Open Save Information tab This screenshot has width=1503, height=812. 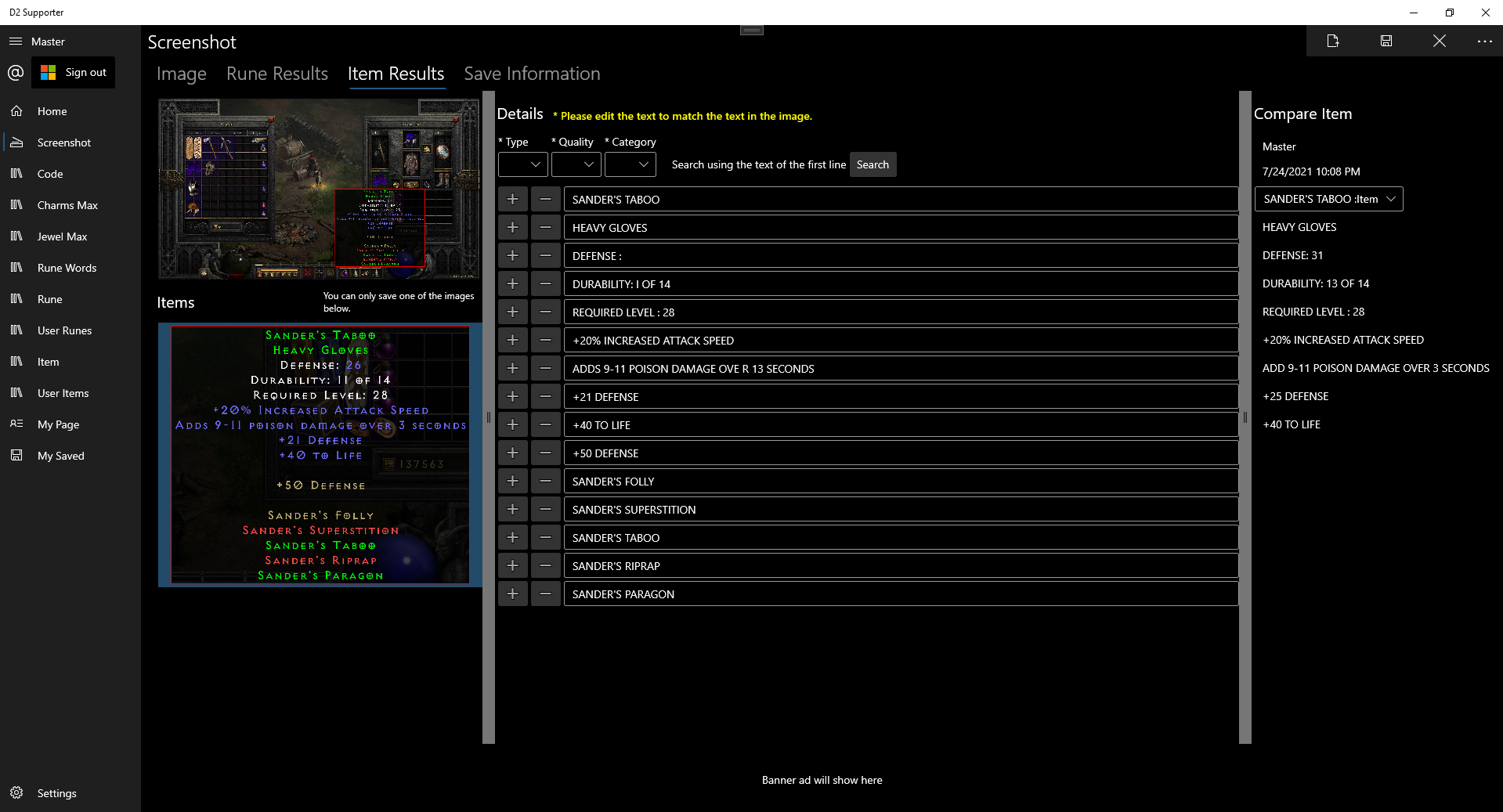532,74
